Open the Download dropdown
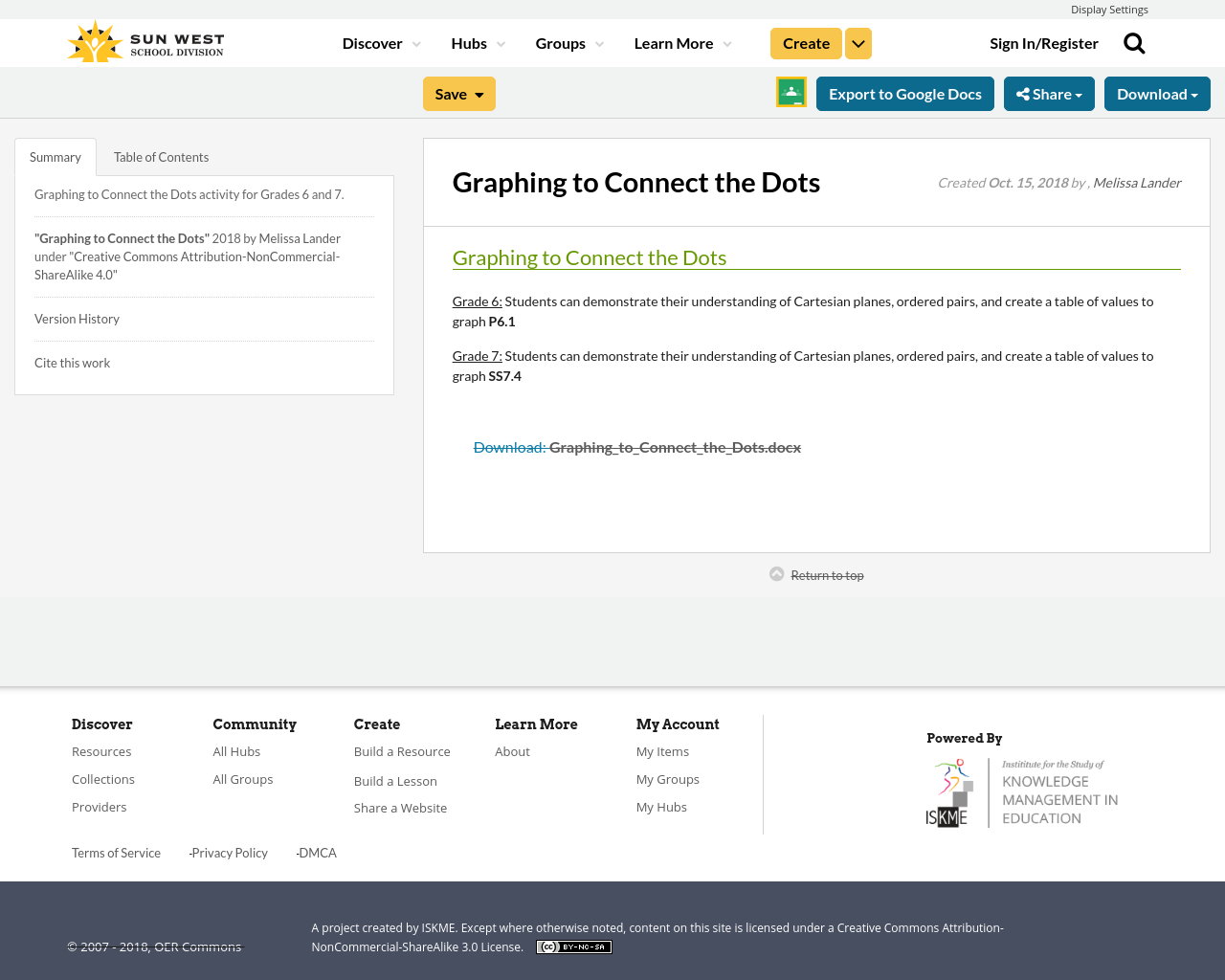Screen dimensions: 1225x980 pos(1157,93)
